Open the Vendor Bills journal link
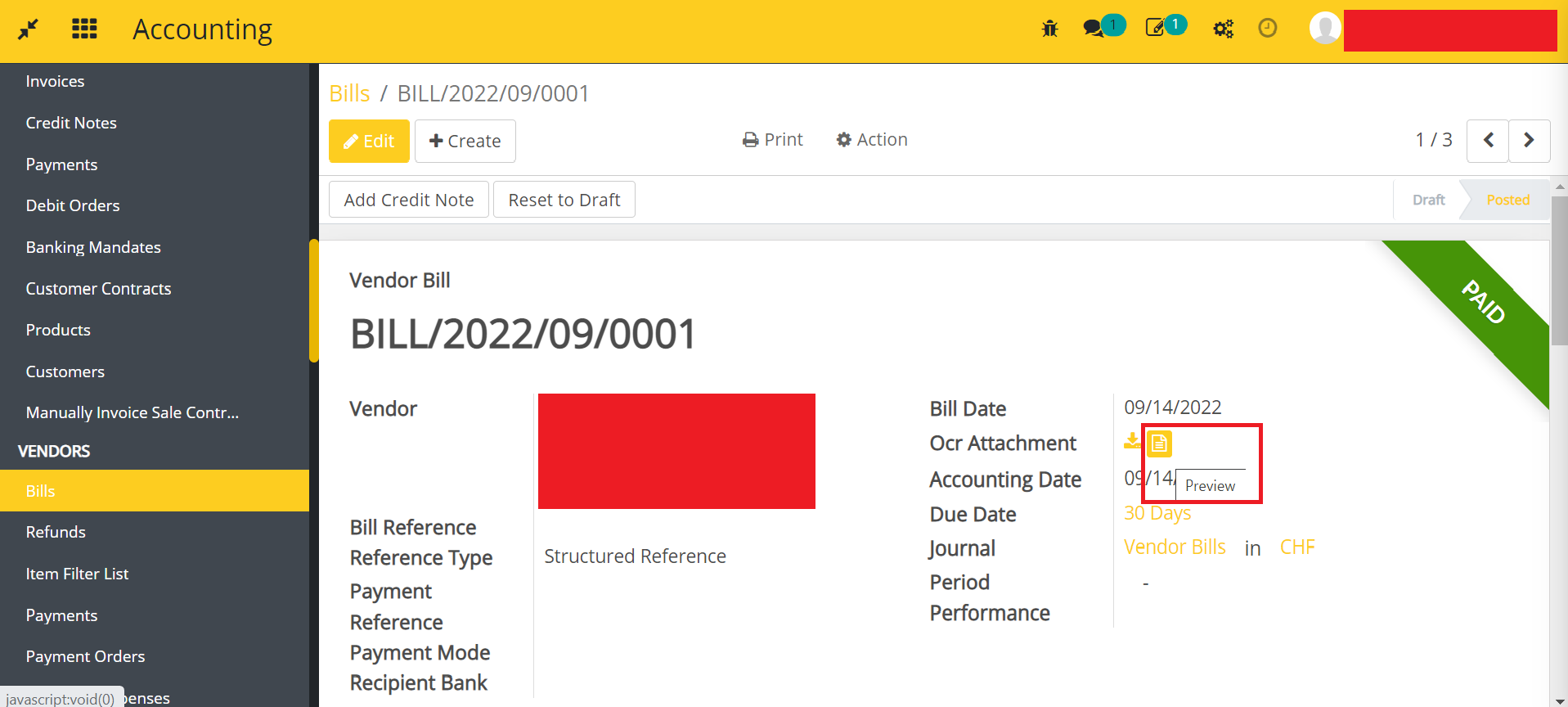This screenshot has width=1568, height=707. coord(1175,547)
